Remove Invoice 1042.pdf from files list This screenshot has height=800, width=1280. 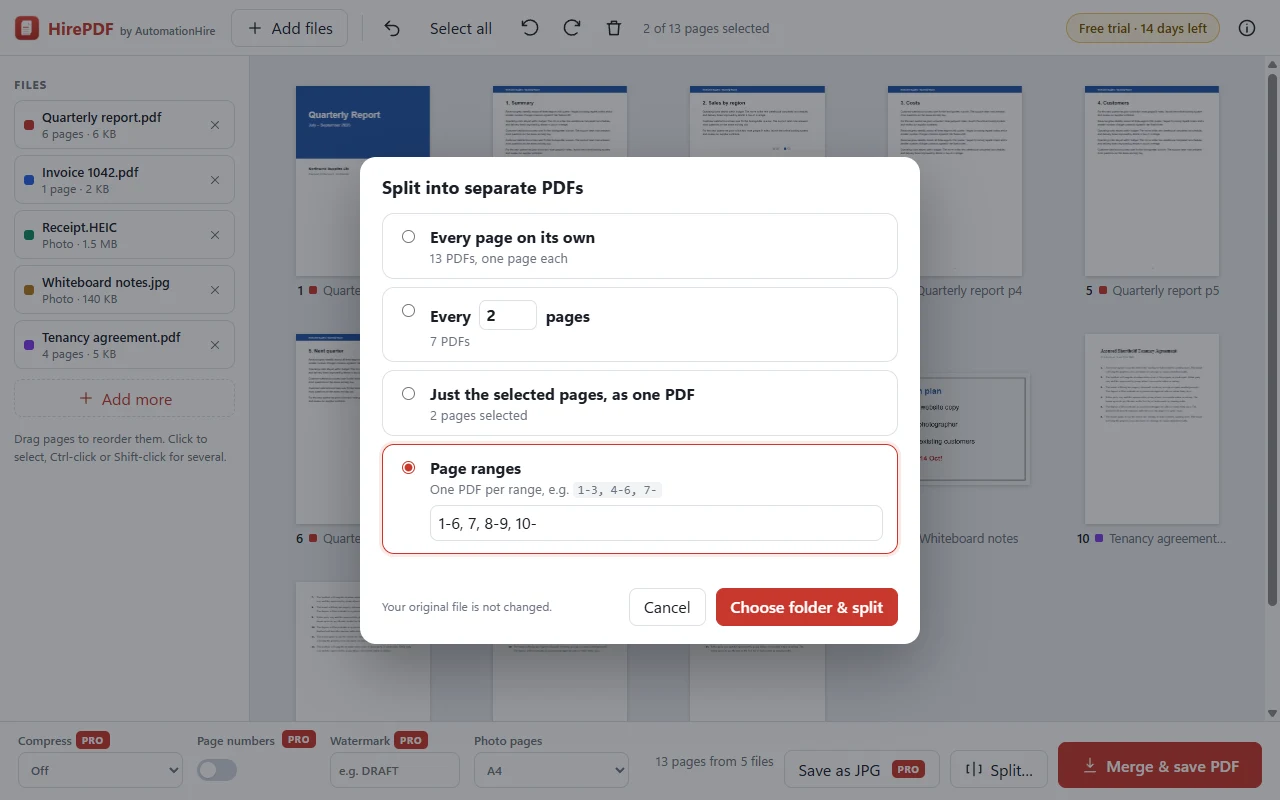click(x=215, y=180)
